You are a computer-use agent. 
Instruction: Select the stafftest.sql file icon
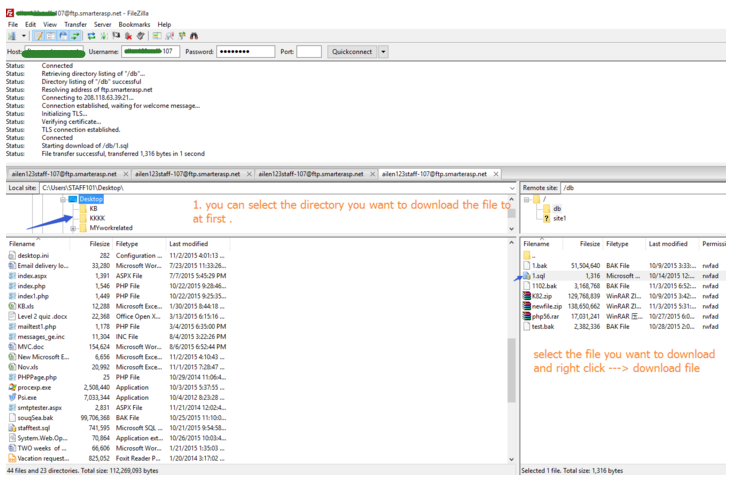point(12,428)
